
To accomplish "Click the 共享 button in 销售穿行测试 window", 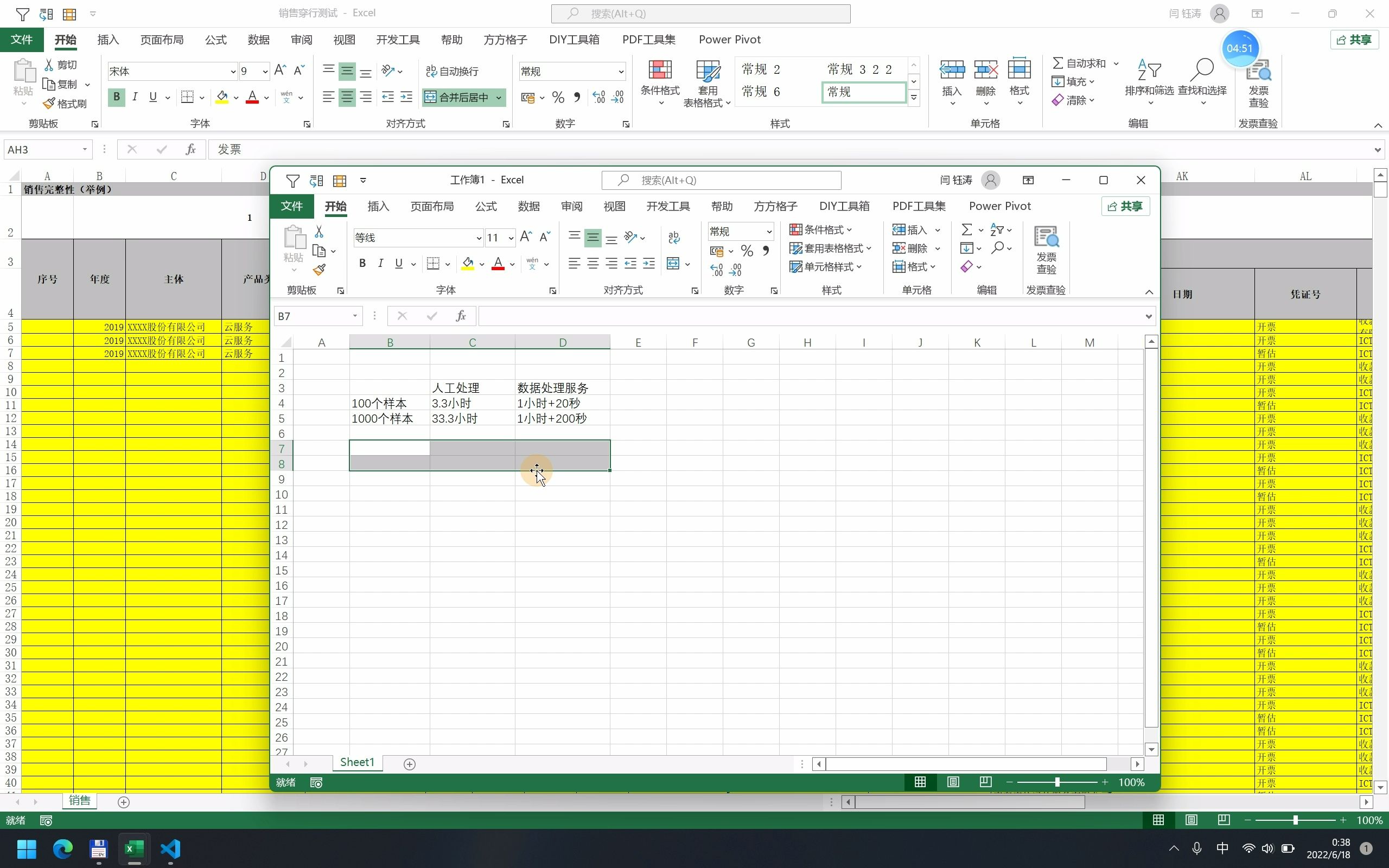I will click(1354, 40).
